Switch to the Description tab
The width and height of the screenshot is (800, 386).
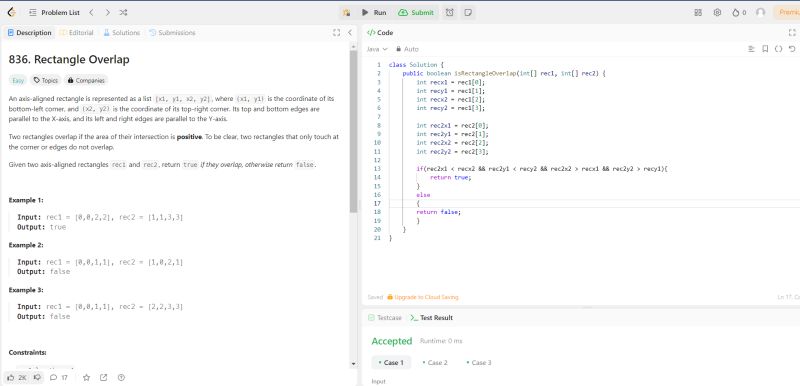(x=30, y=33)
